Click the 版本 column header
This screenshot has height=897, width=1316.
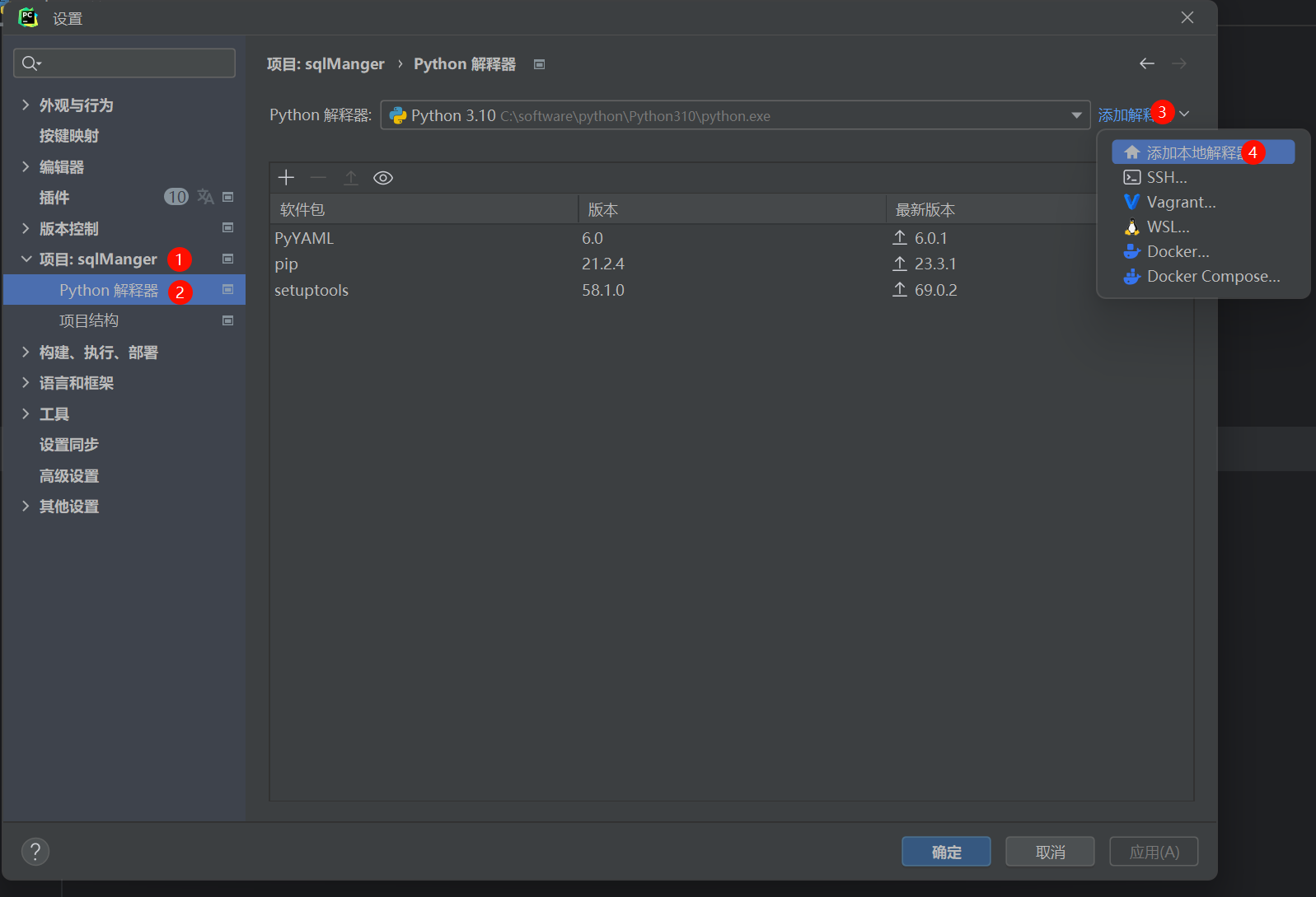pyautogui.click(x=732, y=209)
